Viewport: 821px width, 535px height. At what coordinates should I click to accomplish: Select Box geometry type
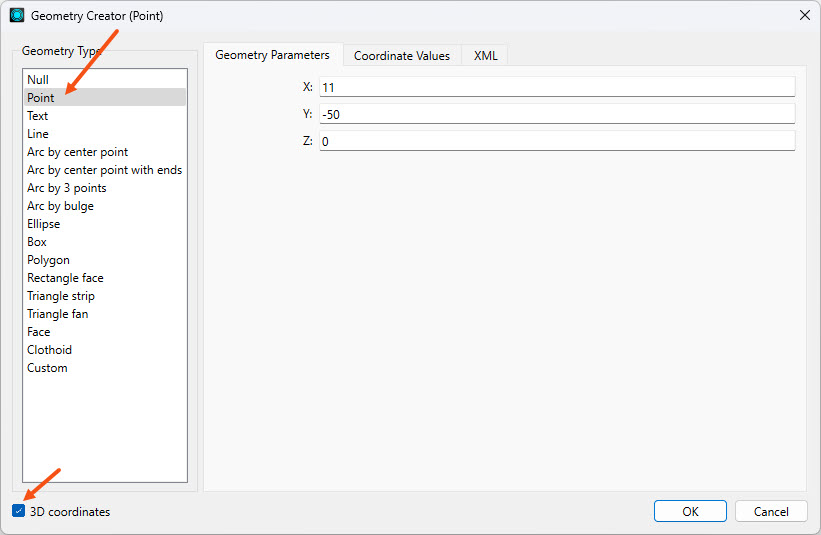coord(105,242)
